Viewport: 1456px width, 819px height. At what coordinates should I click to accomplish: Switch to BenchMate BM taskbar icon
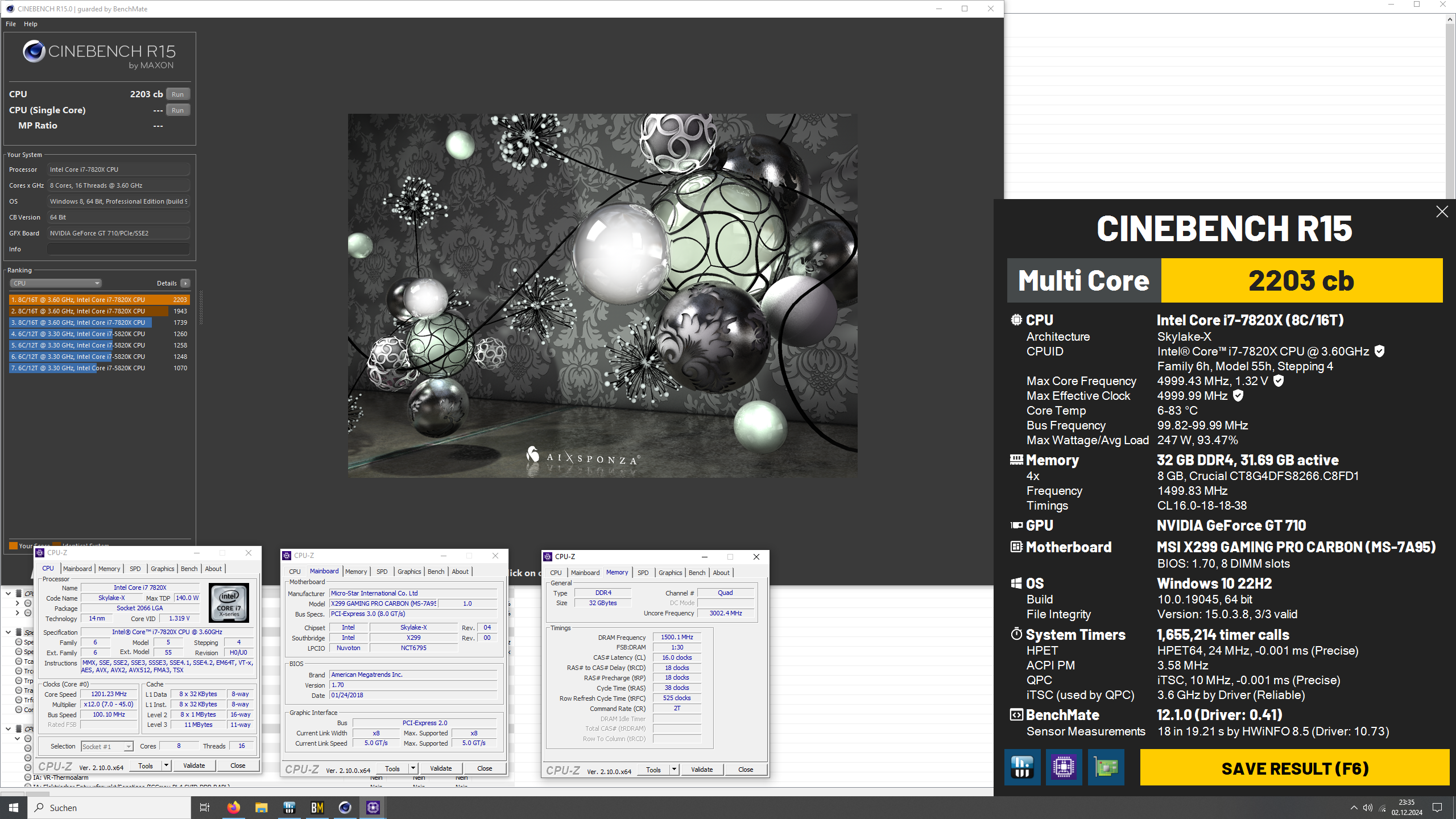(x=317, y=808)
